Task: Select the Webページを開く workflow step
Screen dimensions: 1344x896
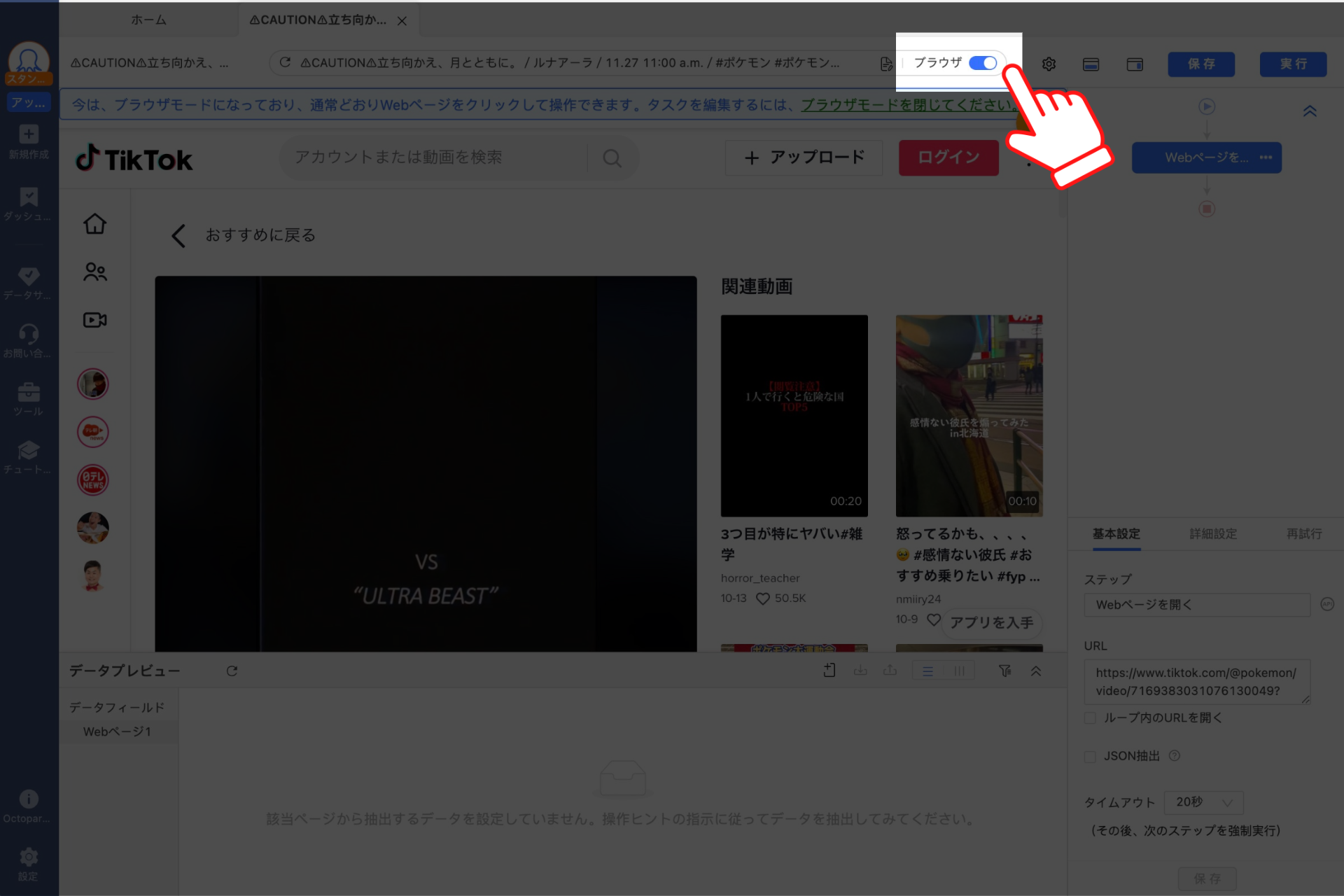Action: pyautogui.click(x=1205, y=157)
